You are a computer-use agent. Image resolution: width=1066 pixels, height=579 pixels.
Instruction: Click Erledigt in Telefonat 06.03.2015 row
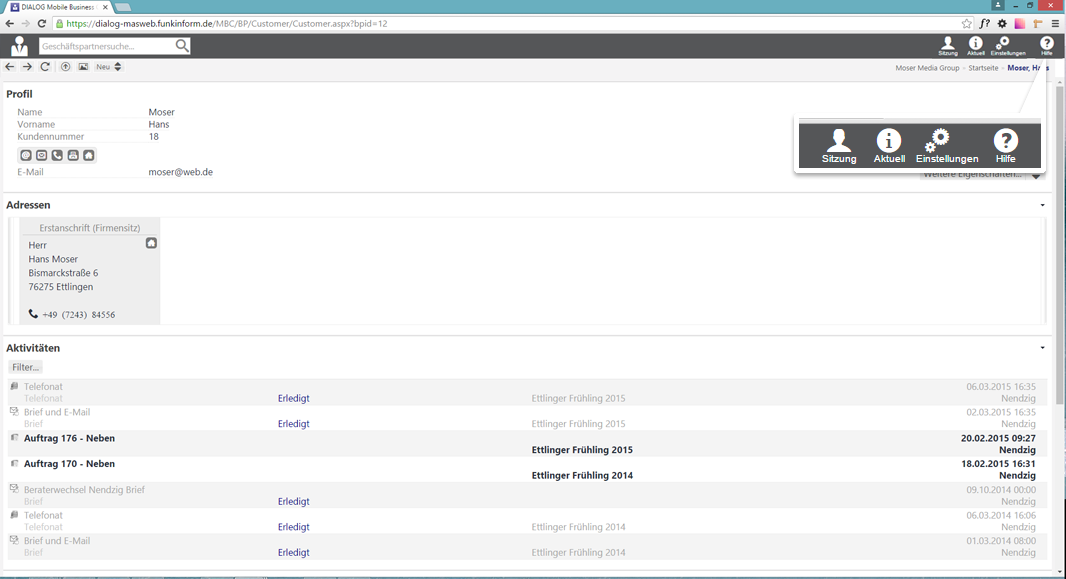tap(294, 398)
